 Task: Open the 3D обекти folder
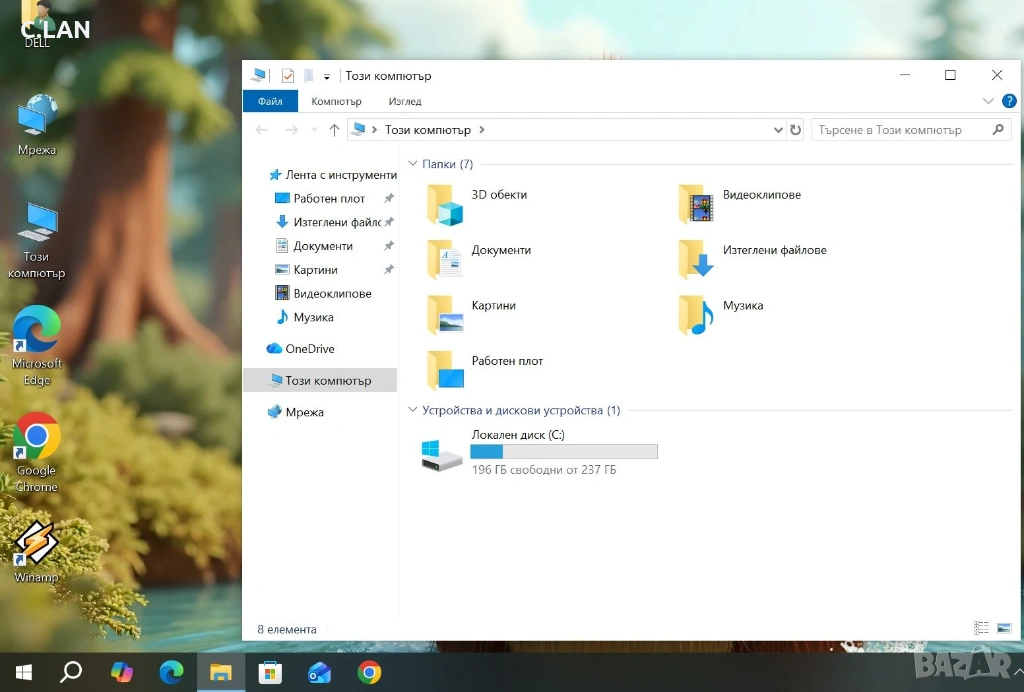pyautogui.click(x=446, y=205)
